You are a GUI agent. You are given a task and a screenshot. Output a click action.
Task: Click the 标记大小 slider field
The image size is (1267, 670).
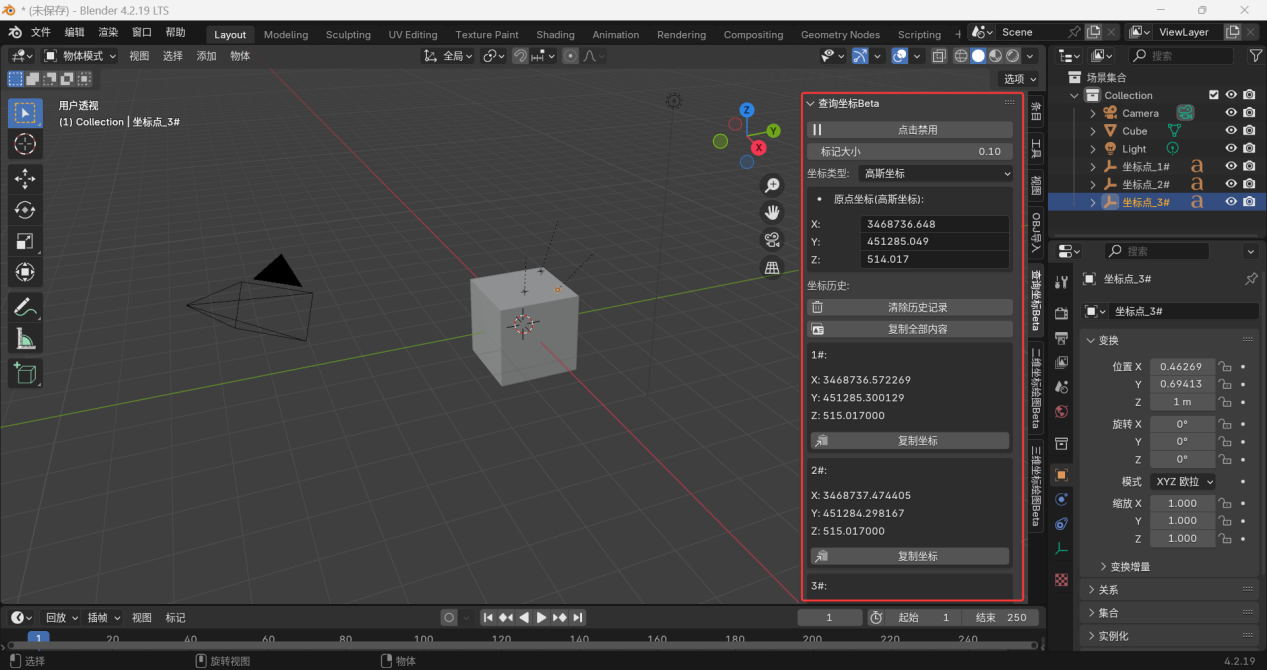point(910,151)
